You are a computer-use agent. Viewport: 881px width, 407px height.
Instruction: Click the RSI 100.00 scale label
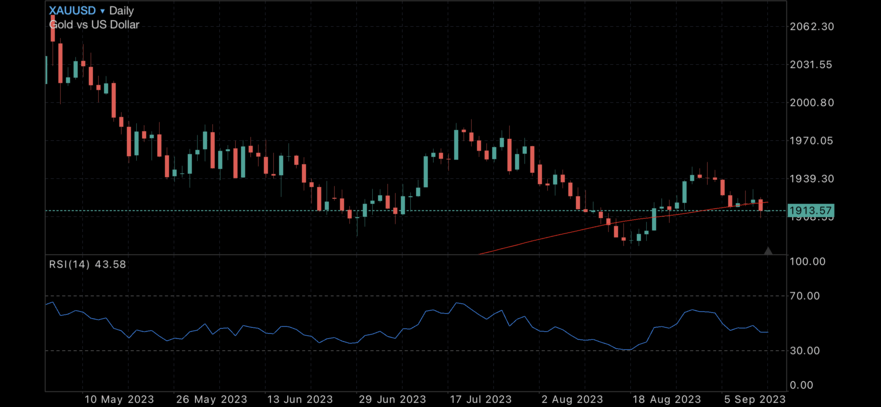[807, 261]
